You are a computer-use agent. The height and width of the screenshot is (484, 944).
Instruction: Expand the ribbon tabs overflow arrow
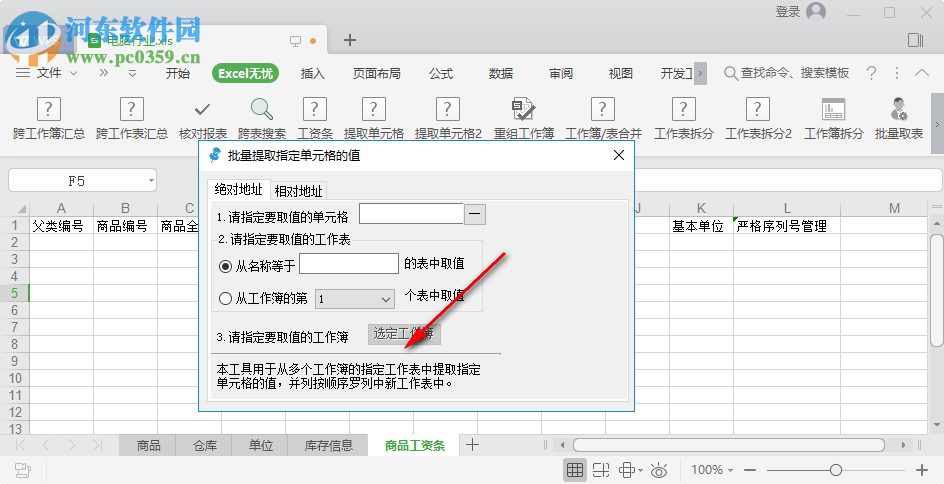tap(700, 73)
